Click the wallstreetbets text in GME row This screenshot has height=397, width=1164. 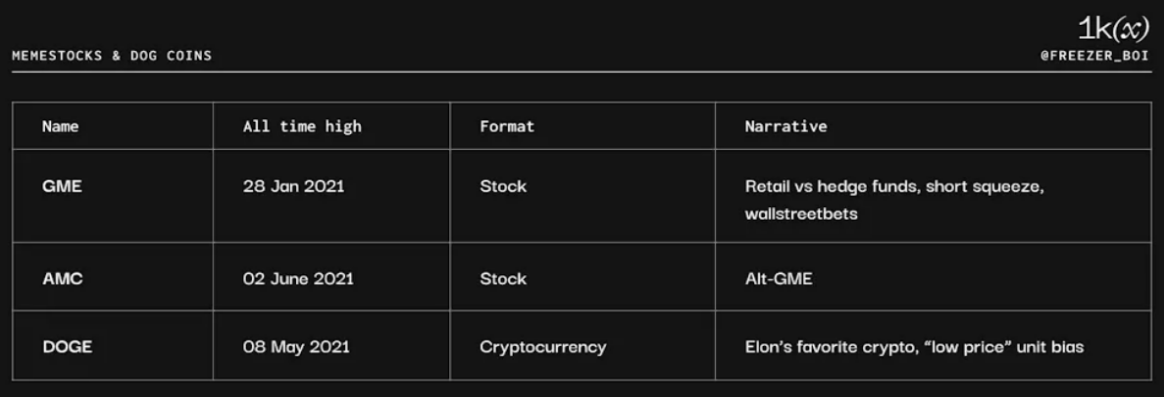[x=801, y=214]
